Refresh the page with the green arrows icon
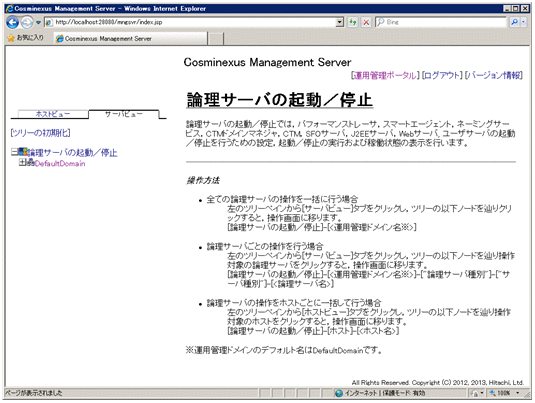The width and height of the screenshot is (535, 403). click(352, 22)
